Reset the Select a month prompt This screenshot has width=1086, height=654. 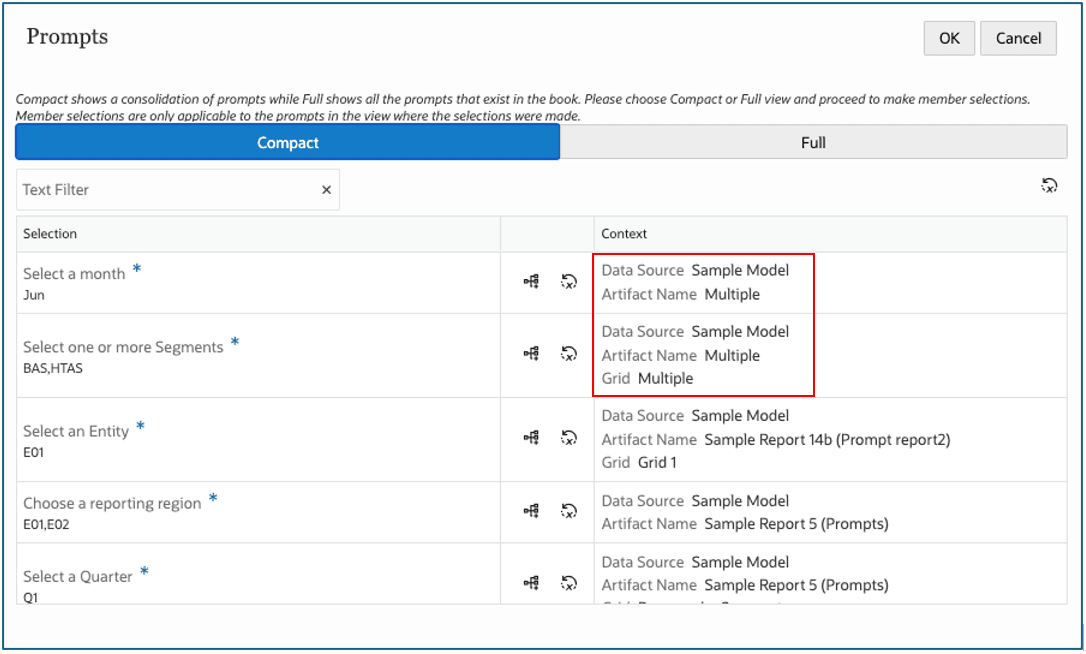click(x=569, y=282)
